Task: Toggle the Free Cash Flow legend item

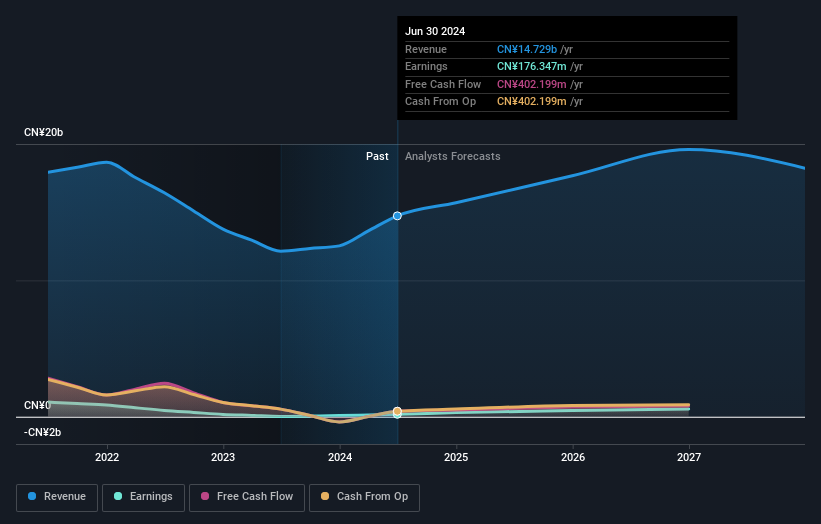Action: (x=246, y=496)
